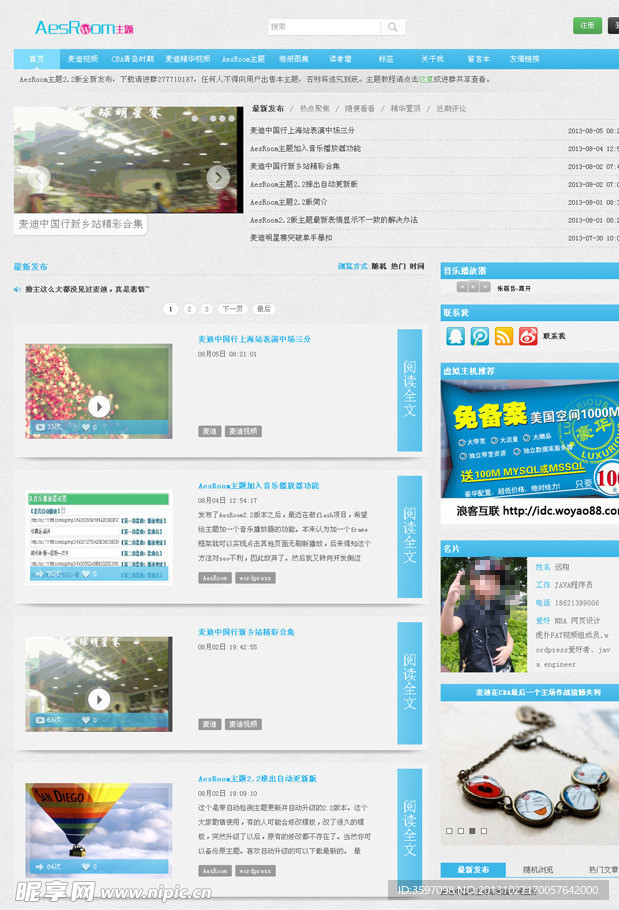The image size is (619, 910).
Task: Click heart icon on AesRoom音乐播放器 post thumbnail
Action: (86, 574)
